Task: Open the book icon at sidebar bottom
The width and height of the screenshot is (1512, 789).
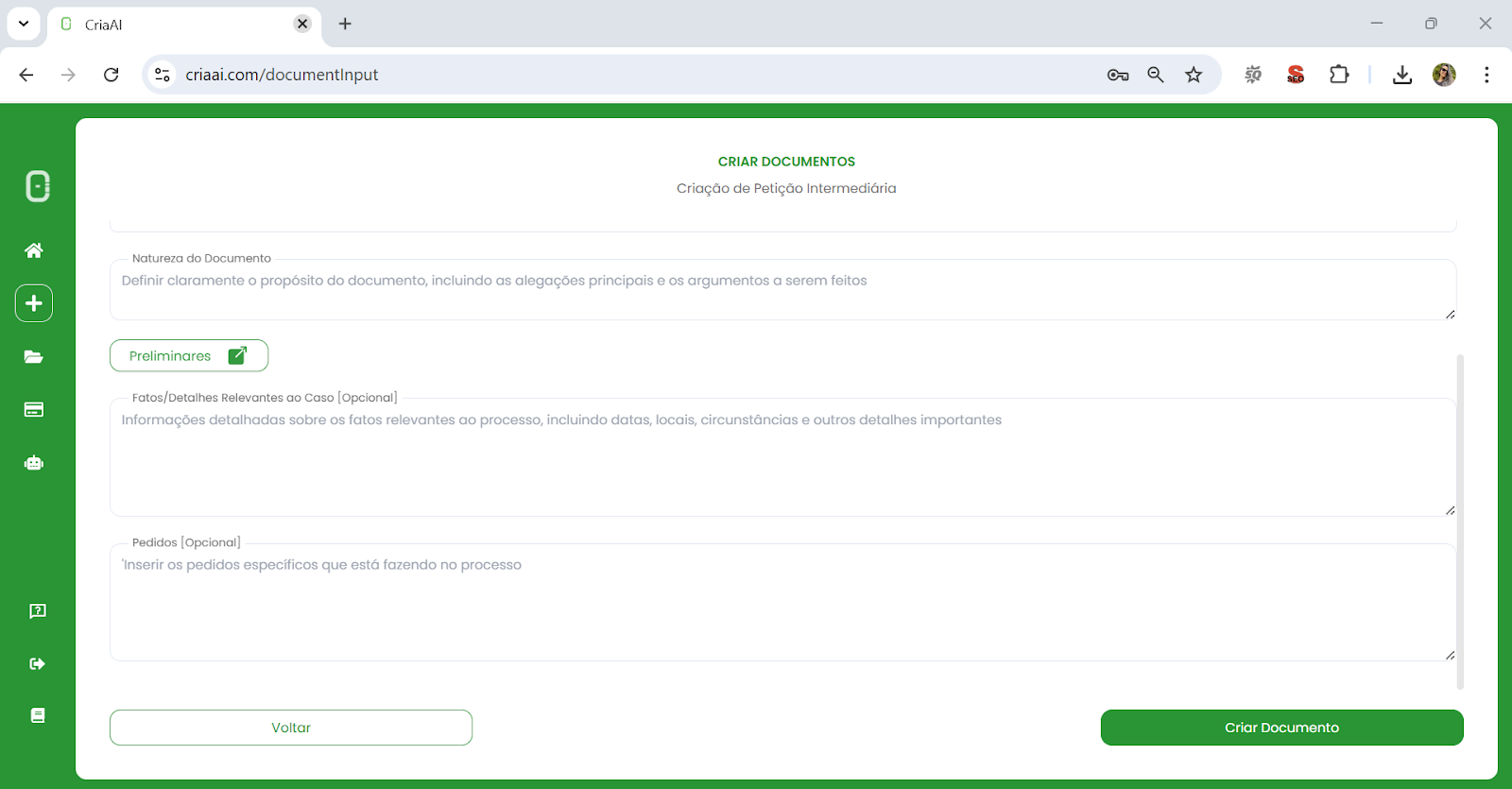Action: click(x=38, y=715)
